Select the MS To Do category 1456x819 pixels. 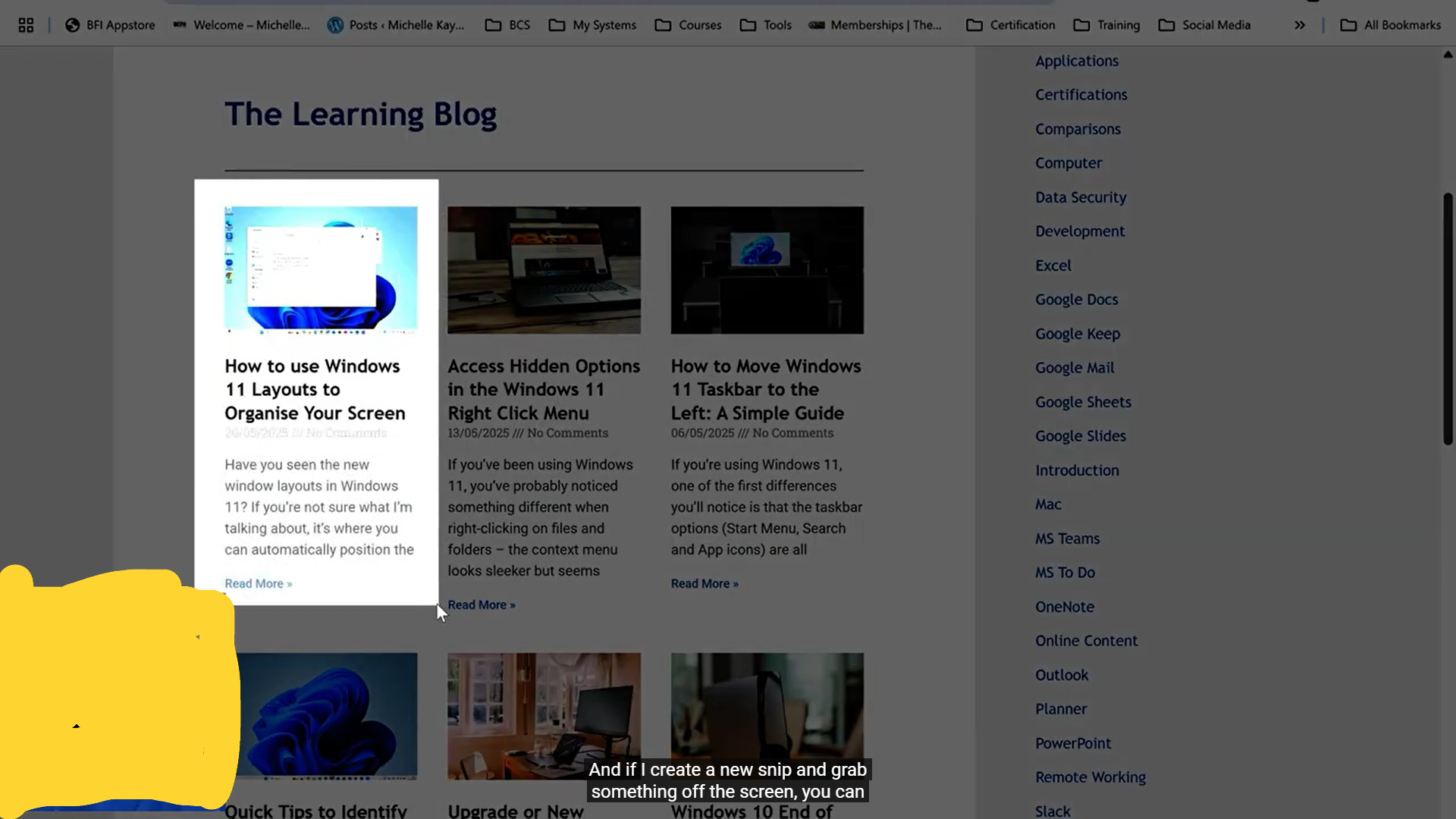(x=1065, y=573)
